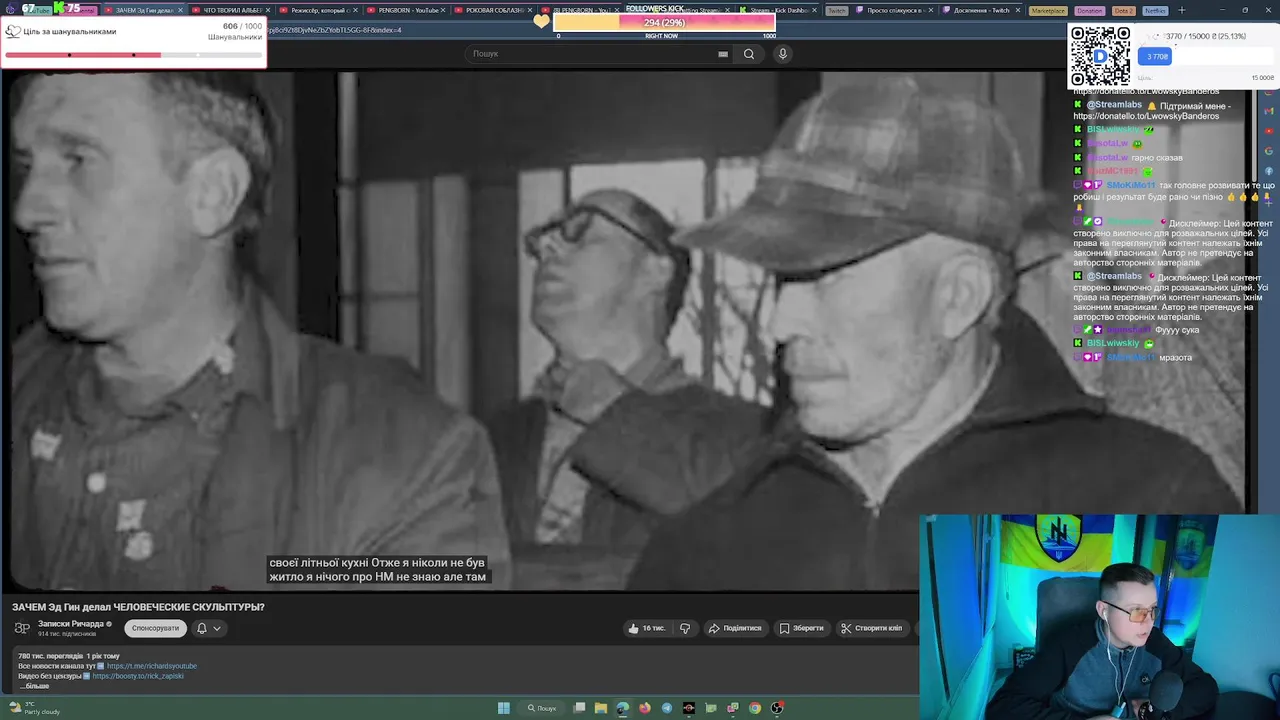Click the YouTube search magnifier button
Image resolution: width=1280 pixels, height=720 pixels.
[749, 54]
